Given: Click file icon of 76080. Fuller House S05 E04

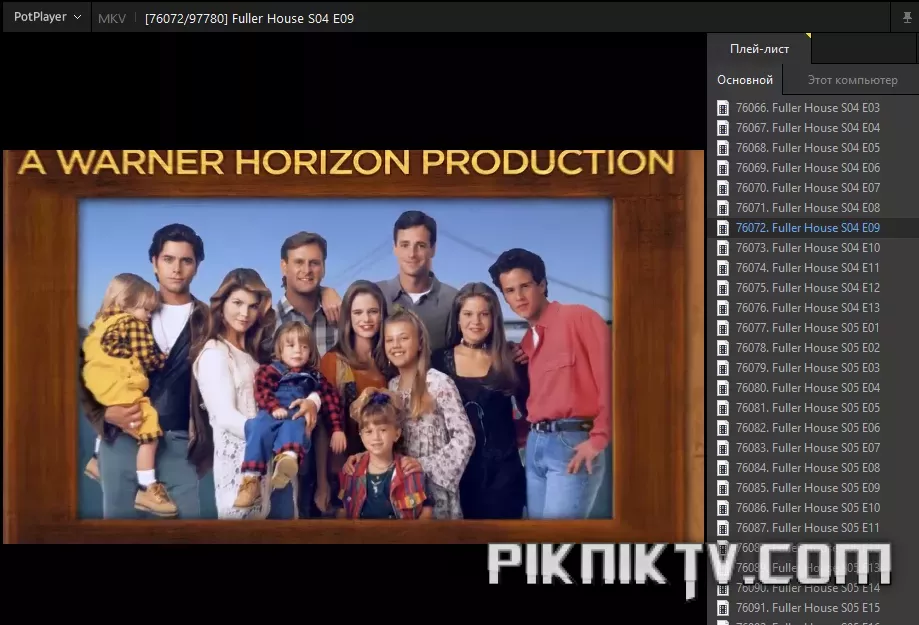Looking at the screenshot, I should pos(723,388).
